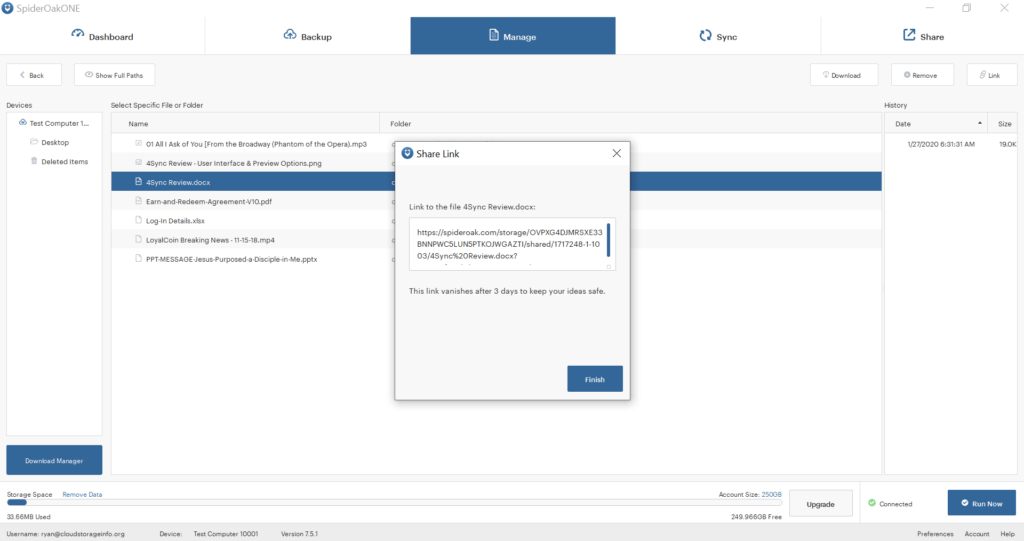Click the Desktop folder icon
This screenshot has width=1024, height=541.
[x=34, y=141]
